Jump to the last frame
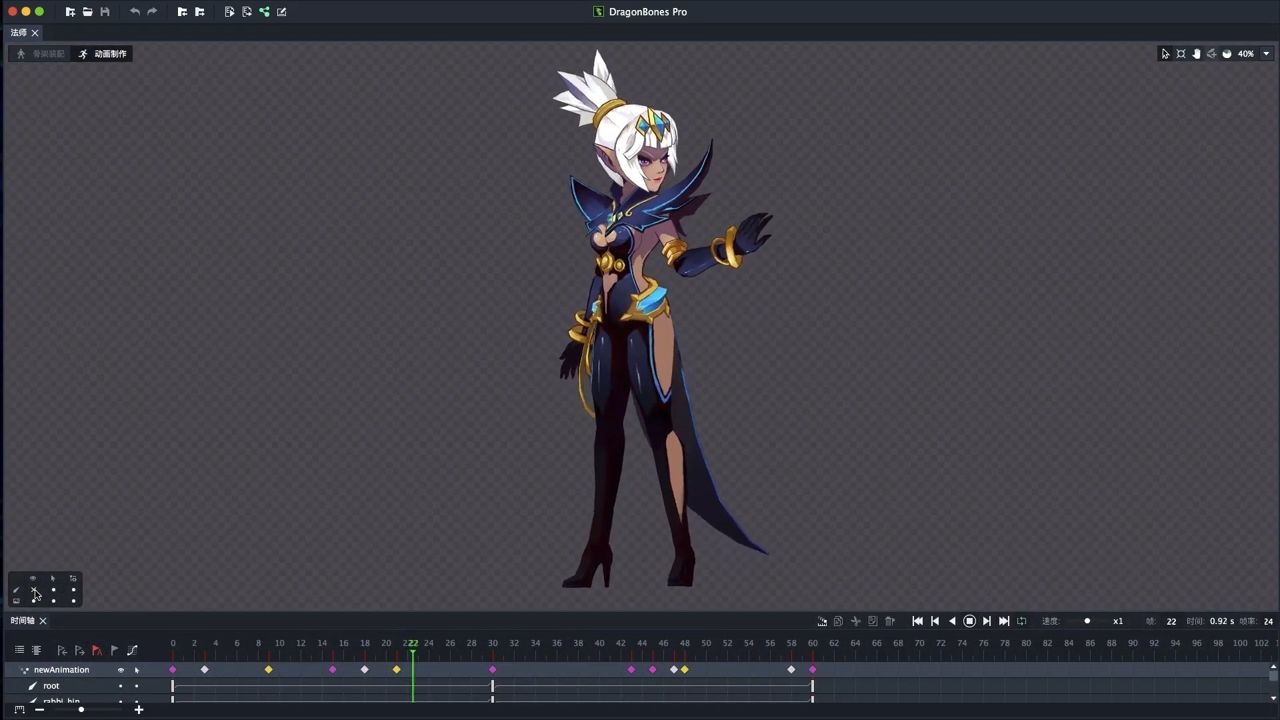The height and width of the screenshot is (720, 1280). click(x=1004, y=621)
